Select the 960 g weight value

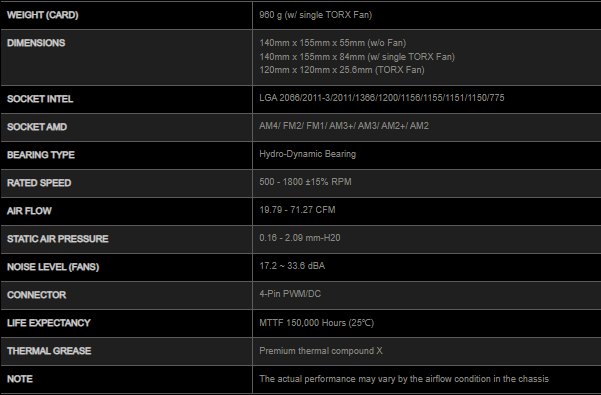pos(315,15)
